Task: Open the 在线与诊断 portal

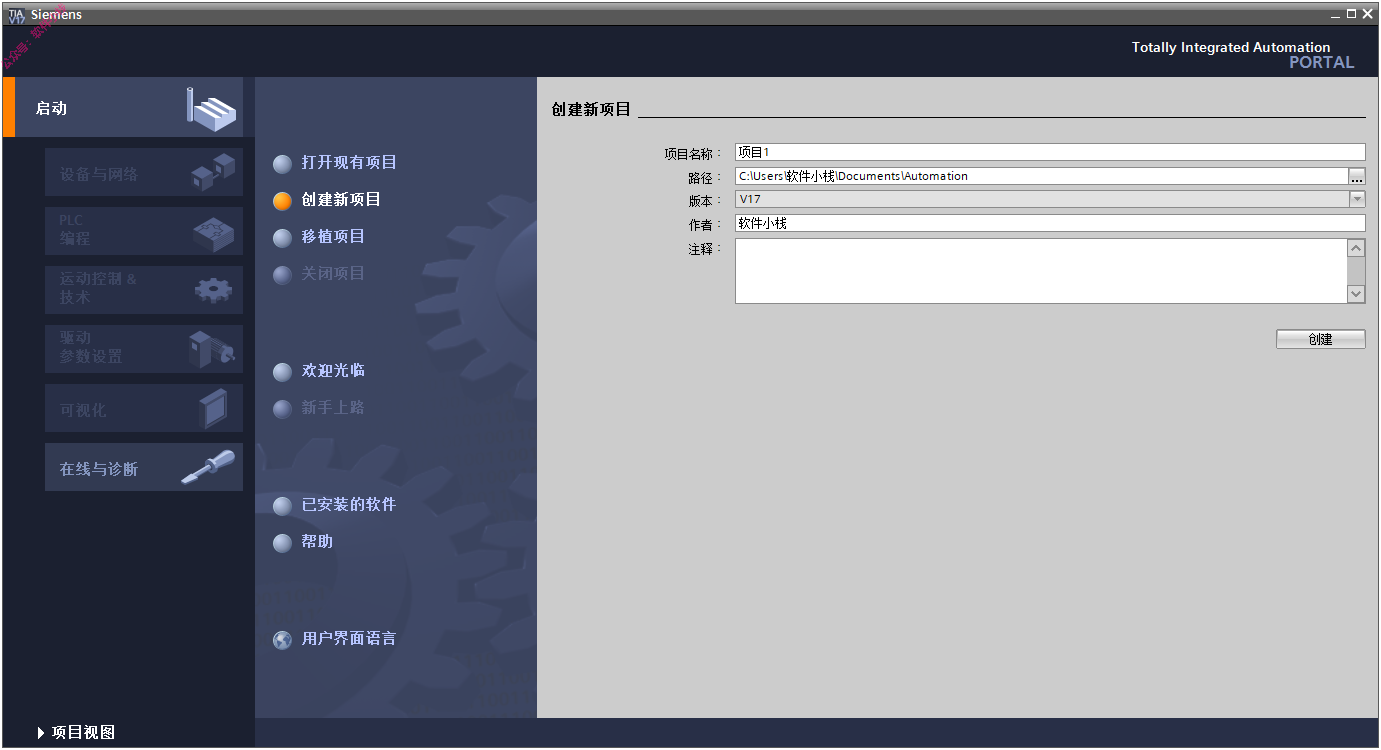Action: (144, 467)
